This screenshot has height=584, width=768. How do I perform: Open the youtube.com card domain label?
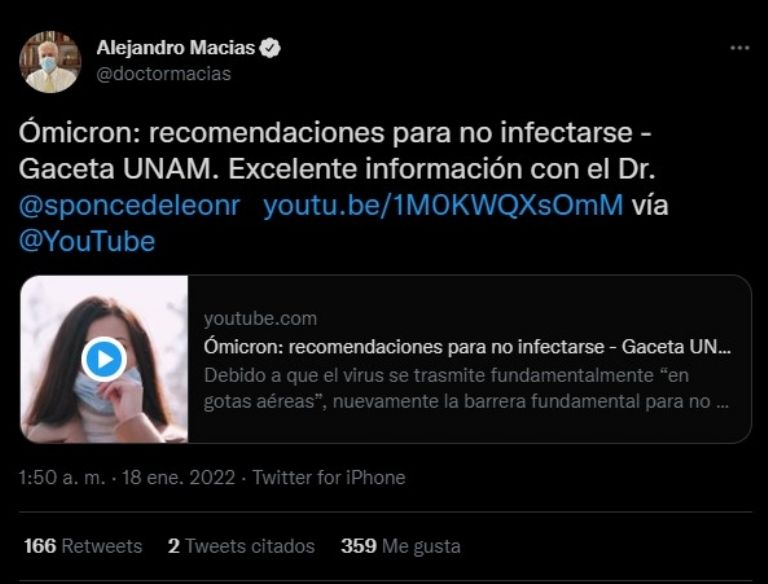[261, 318]
